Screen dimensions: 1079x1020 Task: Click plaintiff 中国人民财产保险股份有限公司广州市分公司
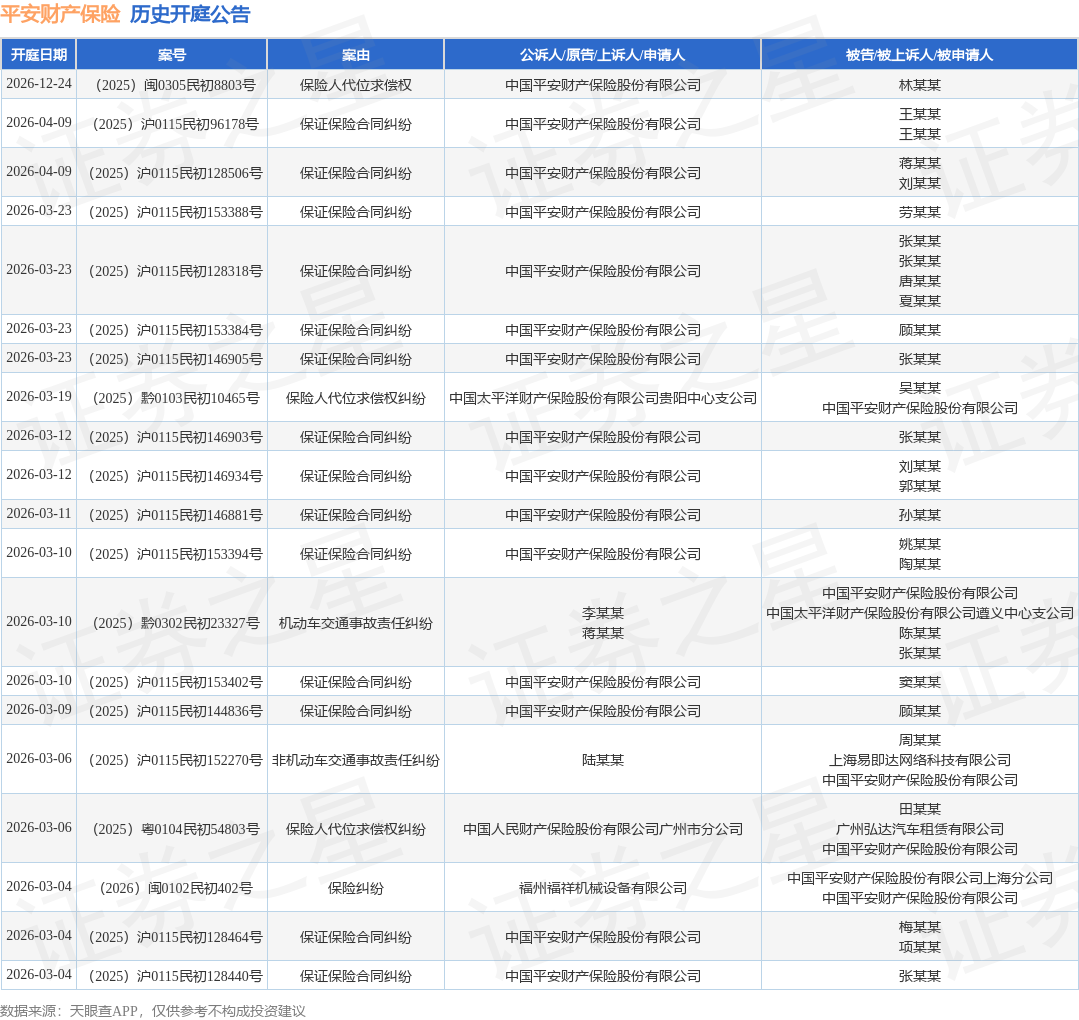coord(603,829)
